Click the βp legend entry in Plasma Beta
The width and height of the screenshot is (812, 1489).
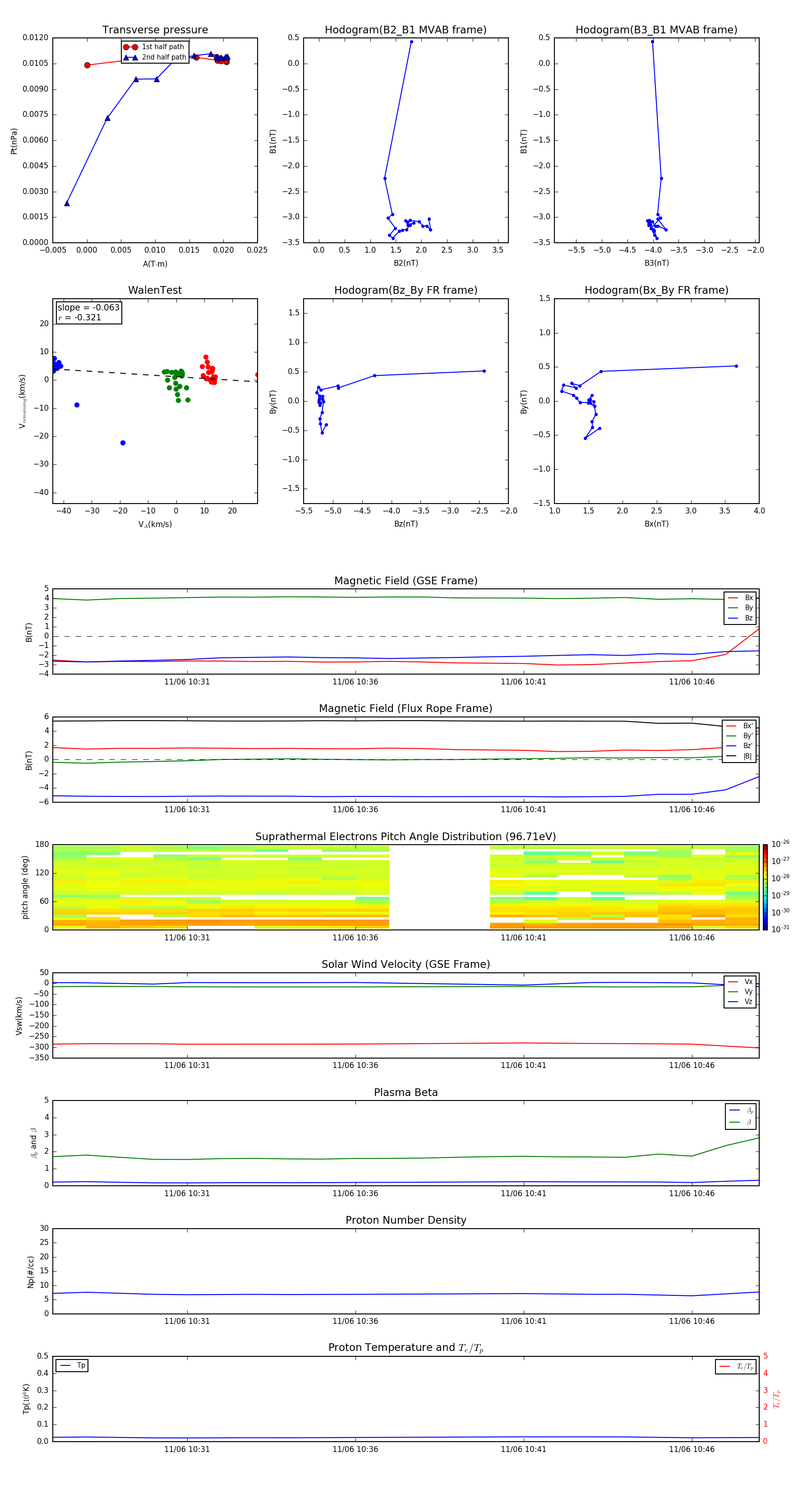point(742,1110)
